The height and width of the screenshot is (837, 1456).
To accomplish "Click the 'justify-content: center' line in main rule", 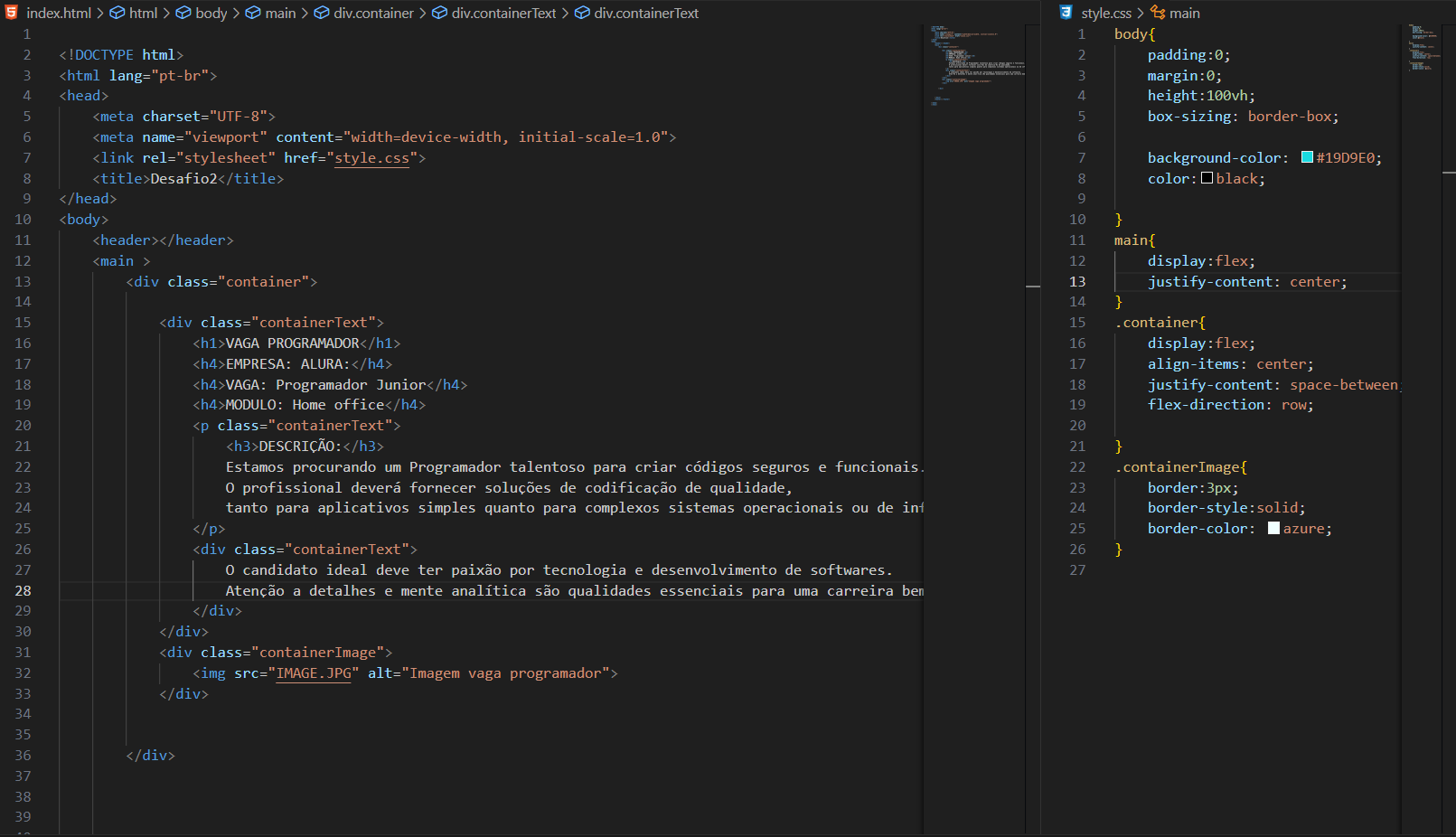I will tap(1247, 282).
